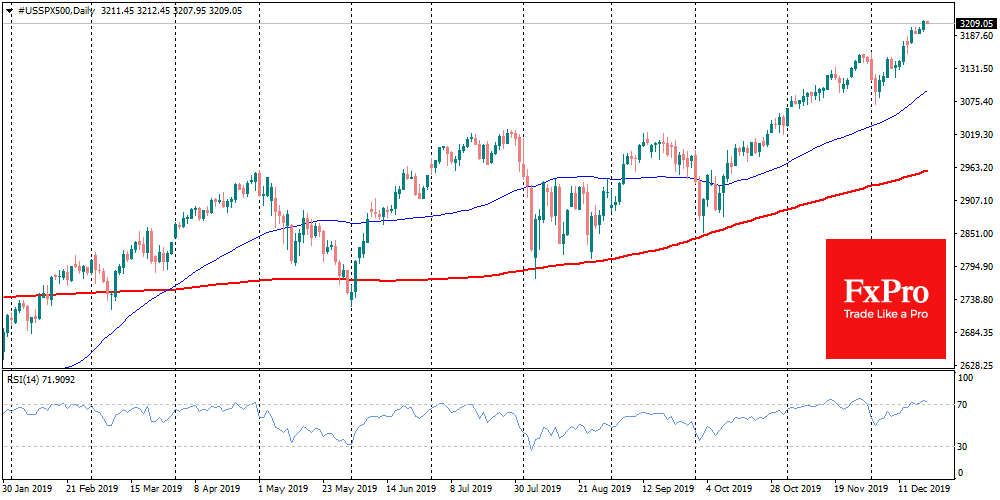Select the RSI(14) indicator label
This screenshot has width=1000, height=500.
point(28,380)
